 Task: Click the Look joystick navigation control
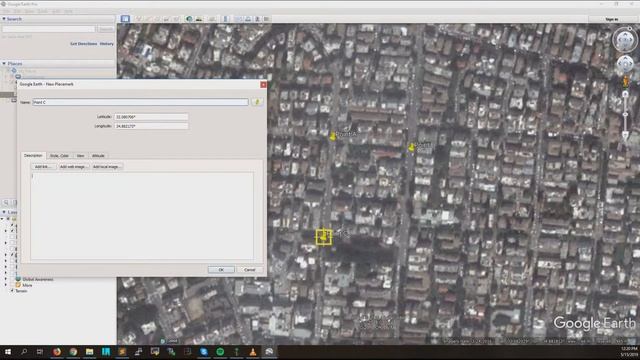(624, 40)
